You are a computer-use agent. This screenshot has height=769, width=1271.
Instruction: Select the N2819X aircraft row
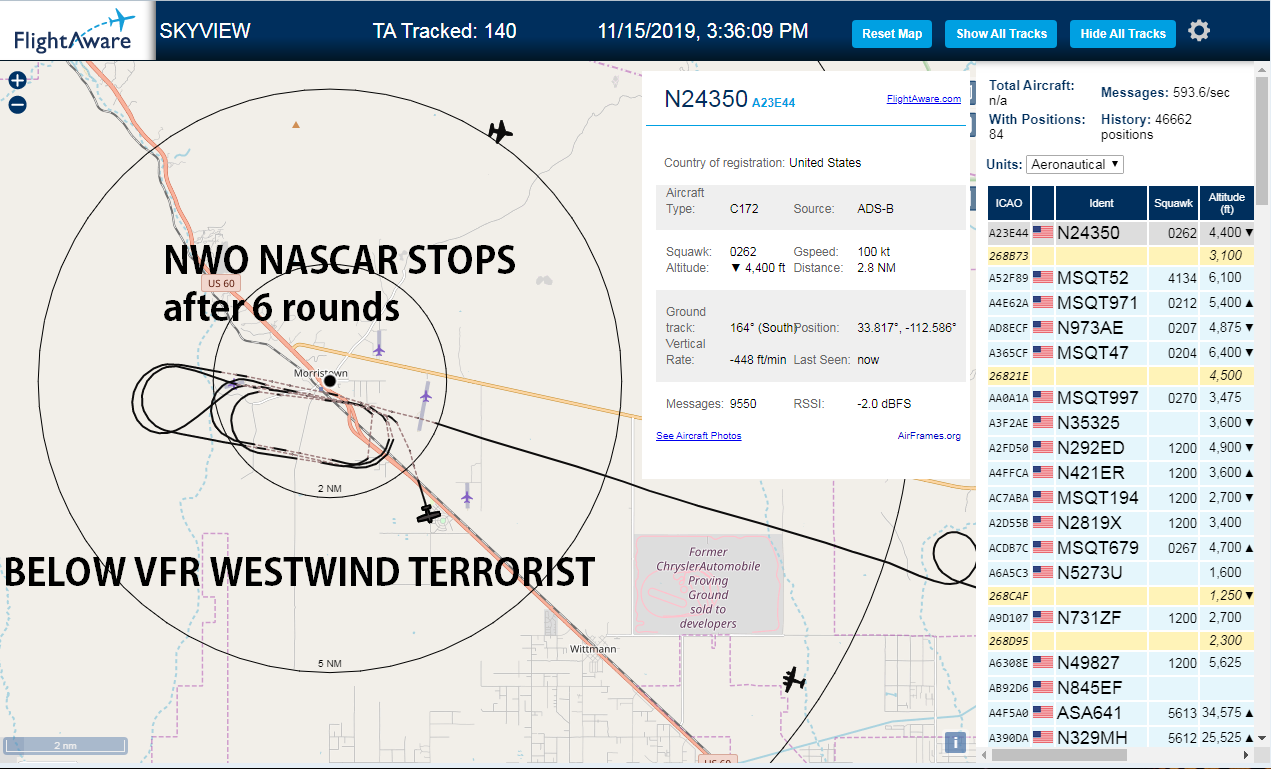coord(1121,523)
